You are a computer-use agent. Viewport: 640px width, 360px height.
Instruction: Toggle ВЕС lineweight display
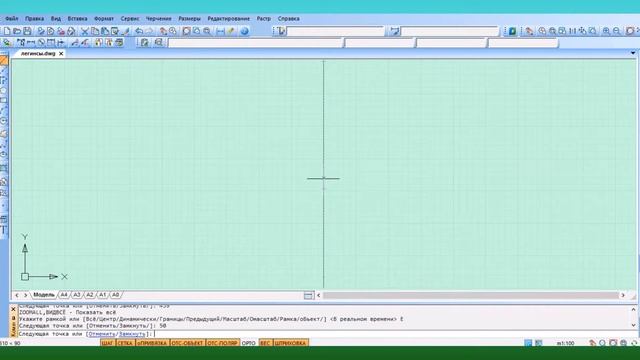pyautogui.click(x=265, y=343)
